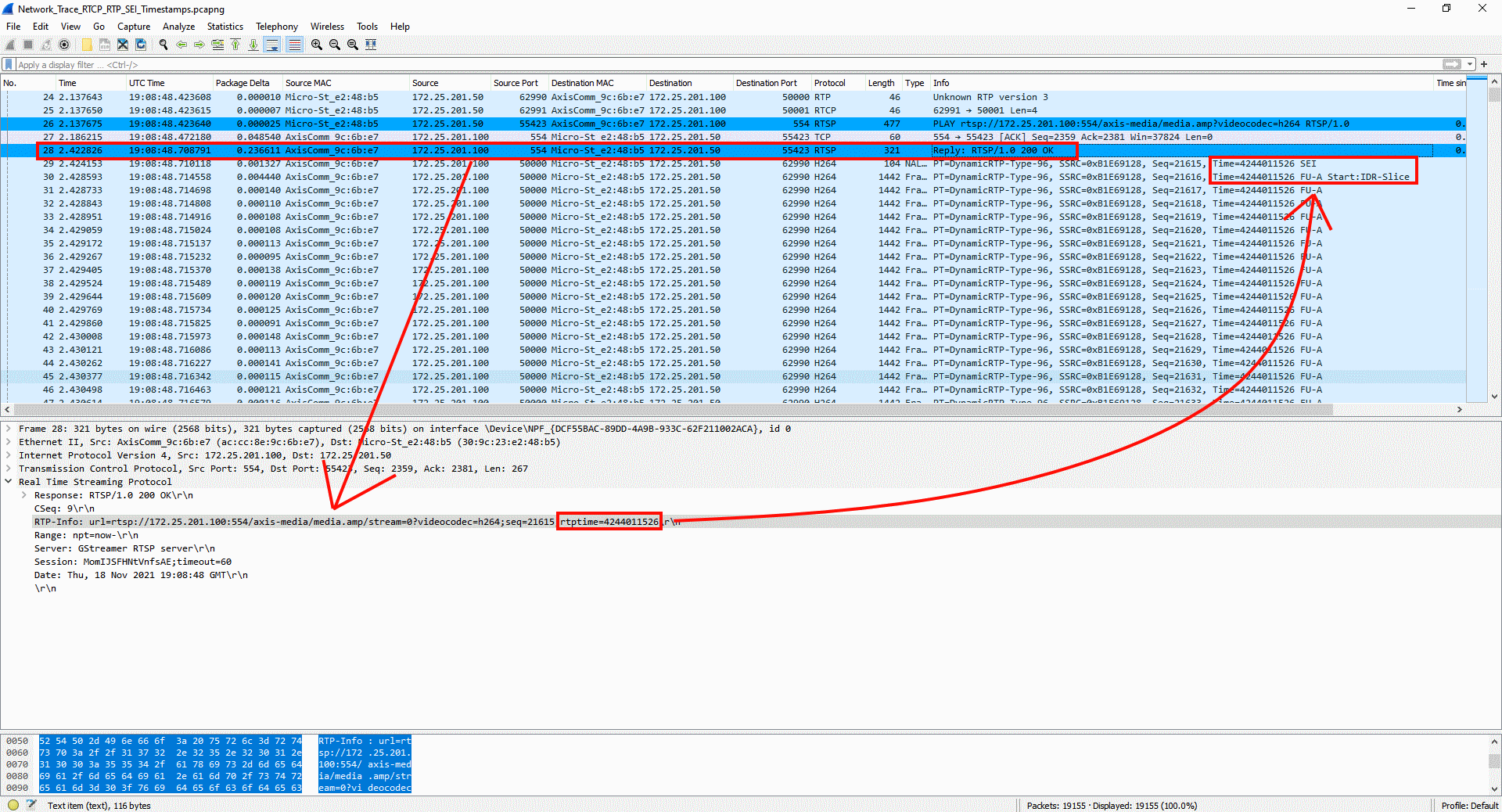Viewport: 1502px width, 812px height.
Task: Expand the Ethernet II layer
Action: pos(9,442)
